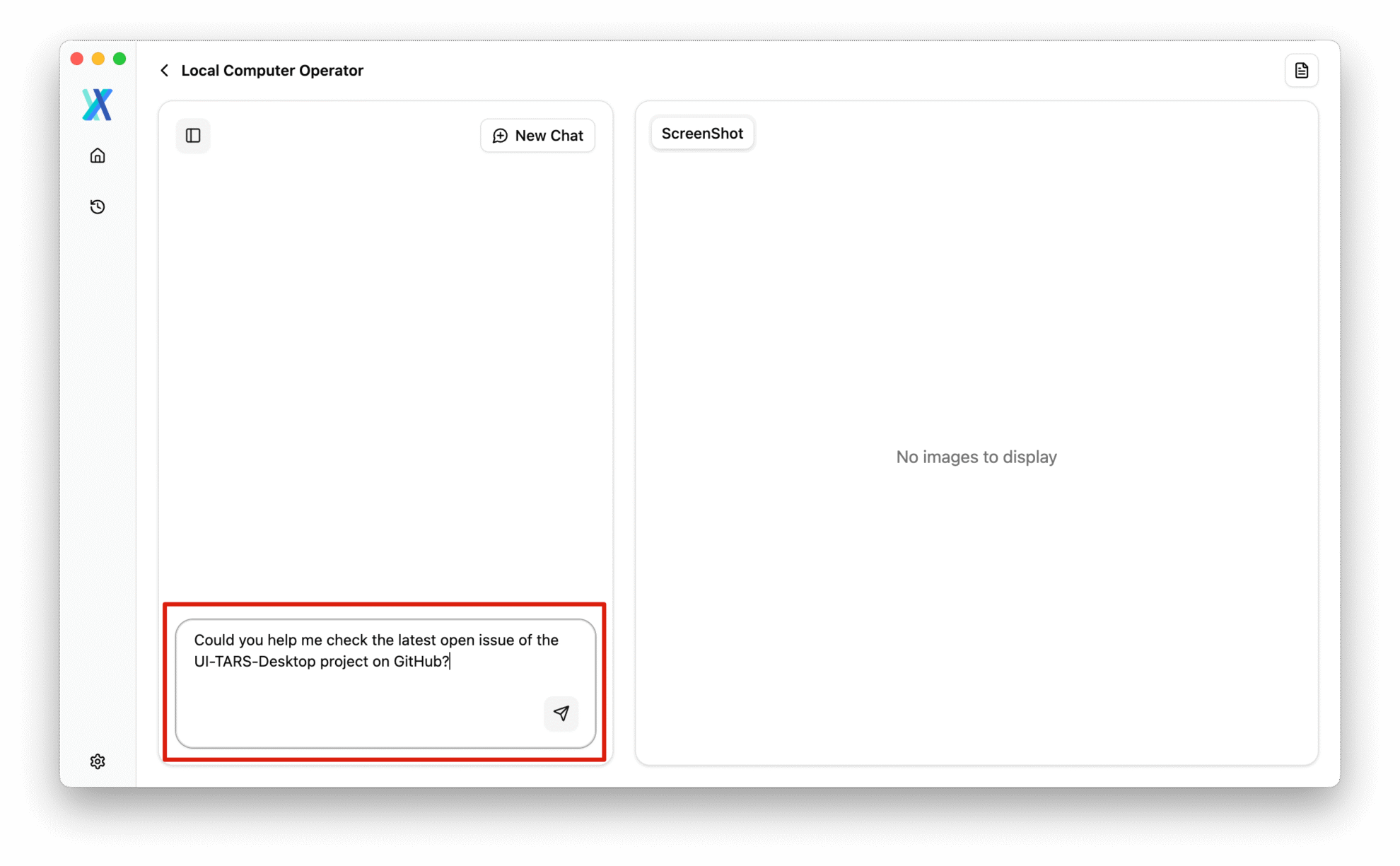The height and width of the screenshot is (866, 1400).
Task: Click the Local Computer Operator title
Action: (272, 71)
